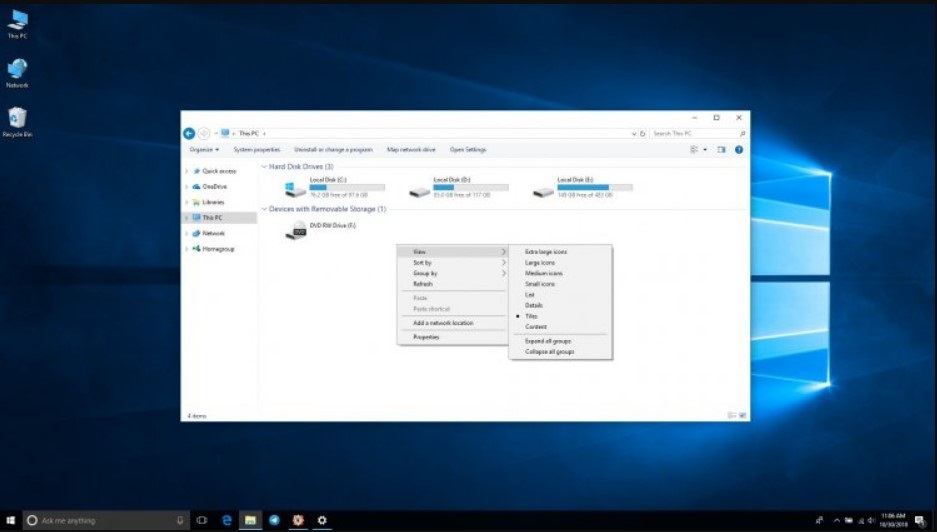Select Details view option
The image size is (937, 532).
tap(534, 305)
